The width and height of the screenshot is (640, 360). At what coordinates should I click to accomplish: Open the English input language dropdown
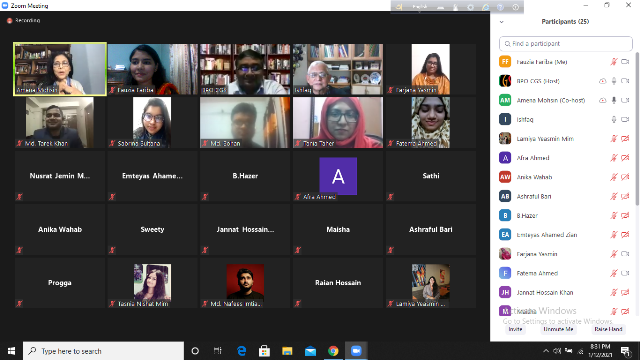tap(420, 7)
